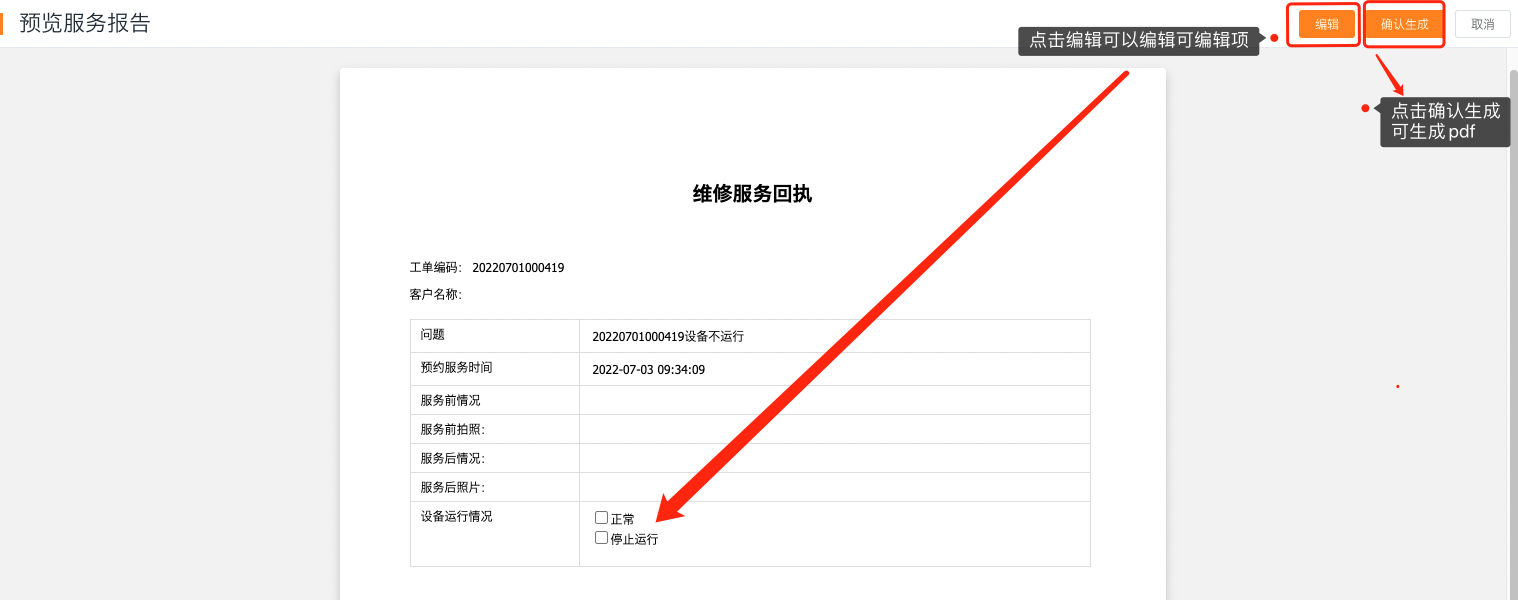This screenshot has width=1518, height=600.
Task: Click the 取消 button
Action: pos(1482,24)
